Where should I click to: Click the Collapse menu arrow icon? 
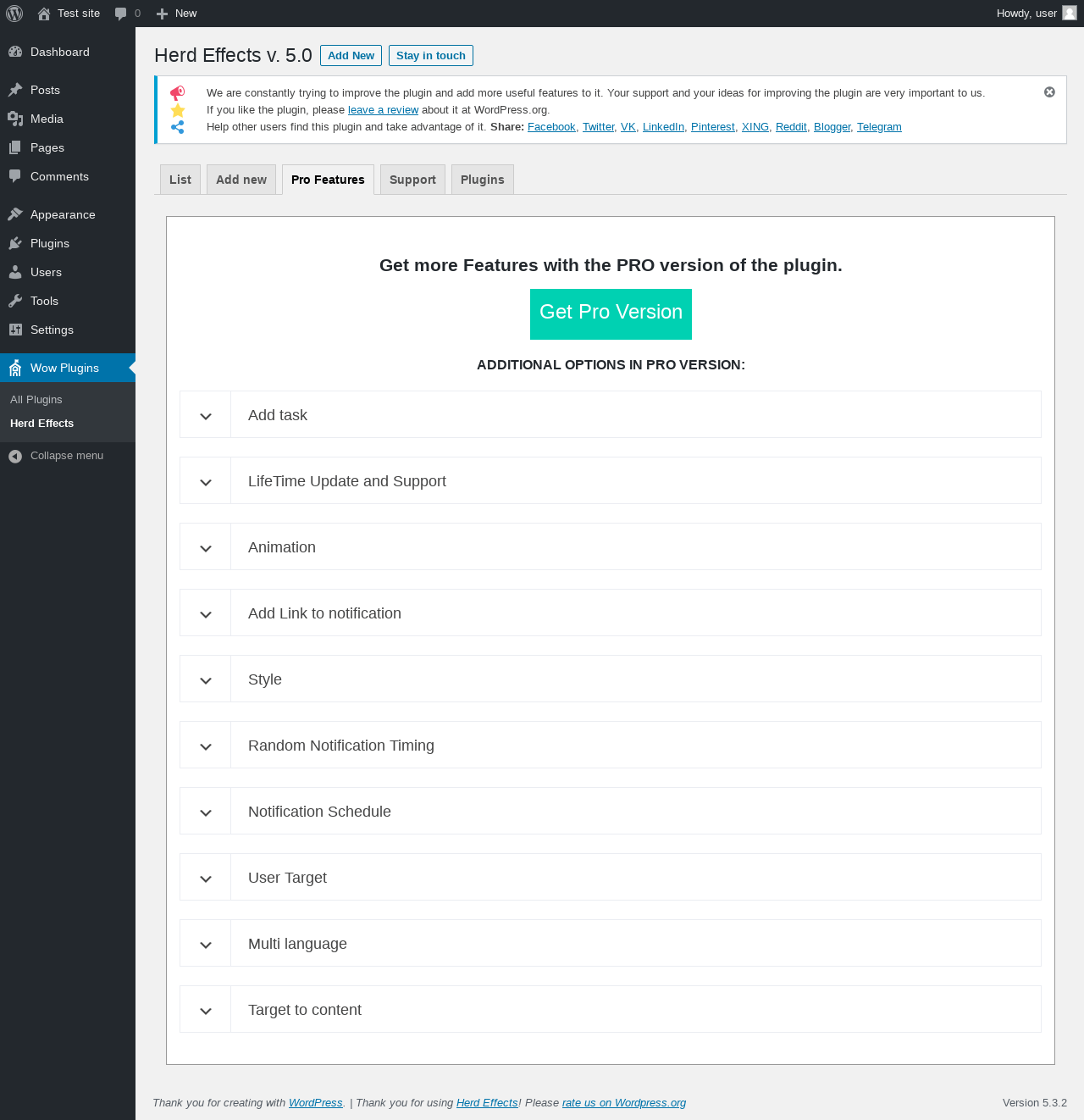(x=15, y=456)
